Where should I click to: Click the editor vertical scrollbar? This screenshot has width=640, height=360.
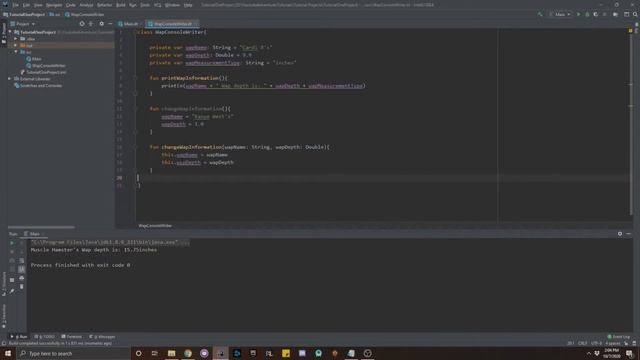(631, 122)
